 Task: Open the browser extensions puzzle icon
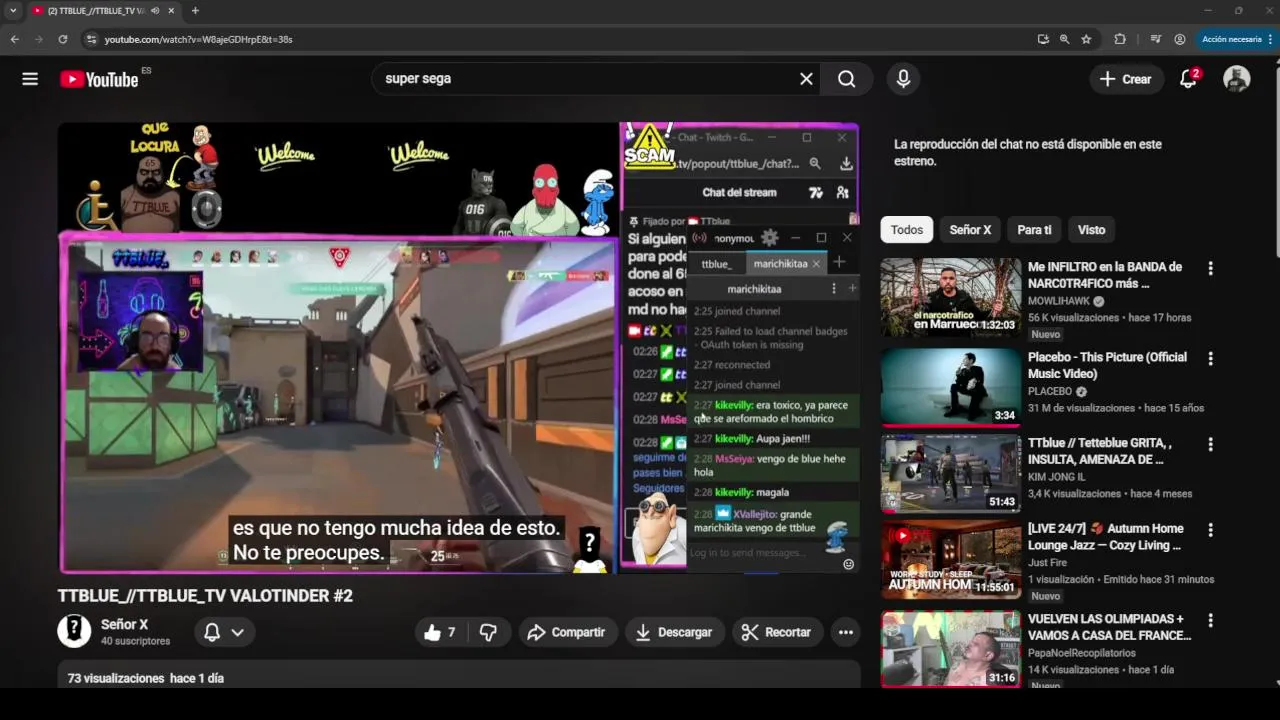pyautogui.click(x=1120, y=39)
